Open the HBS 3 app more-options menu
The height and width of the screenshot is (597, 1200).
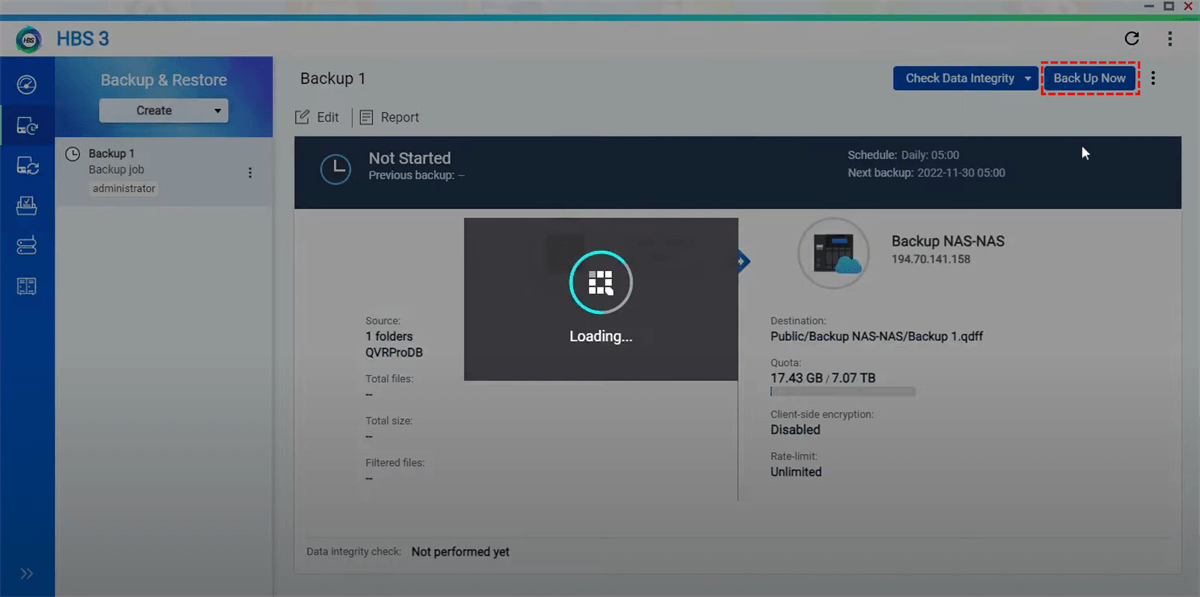coord(1169,39)
